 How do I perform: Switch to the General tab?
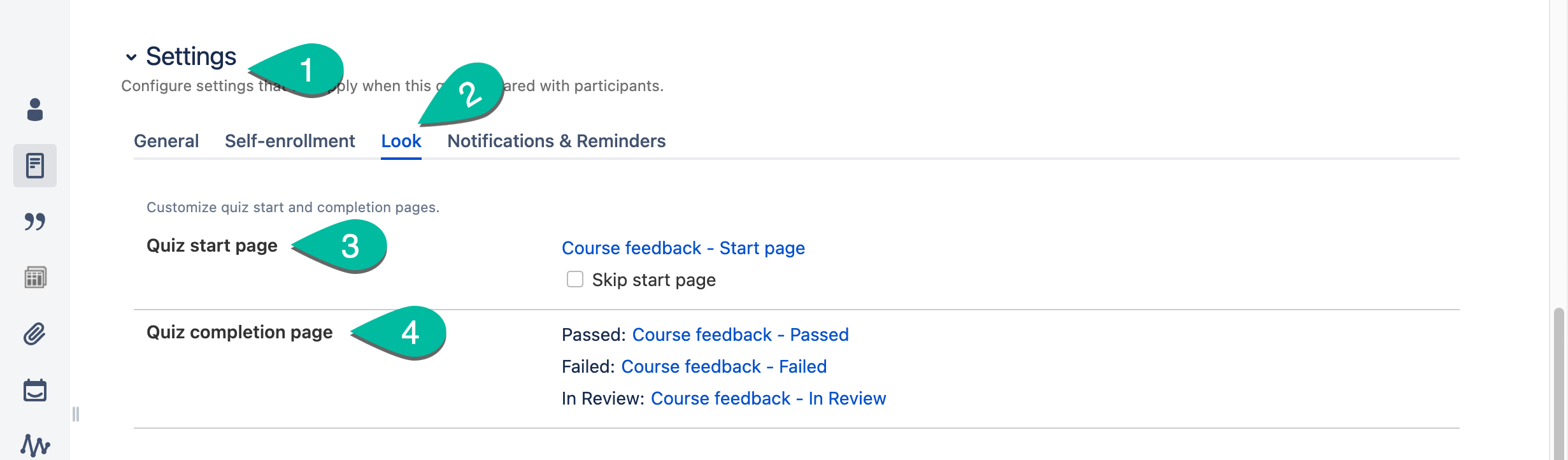166,141
